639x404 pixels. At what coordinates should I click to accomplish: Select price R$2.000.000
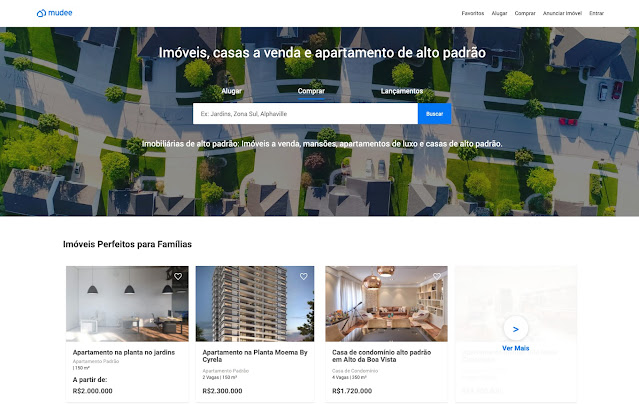[x=93, y=391]
